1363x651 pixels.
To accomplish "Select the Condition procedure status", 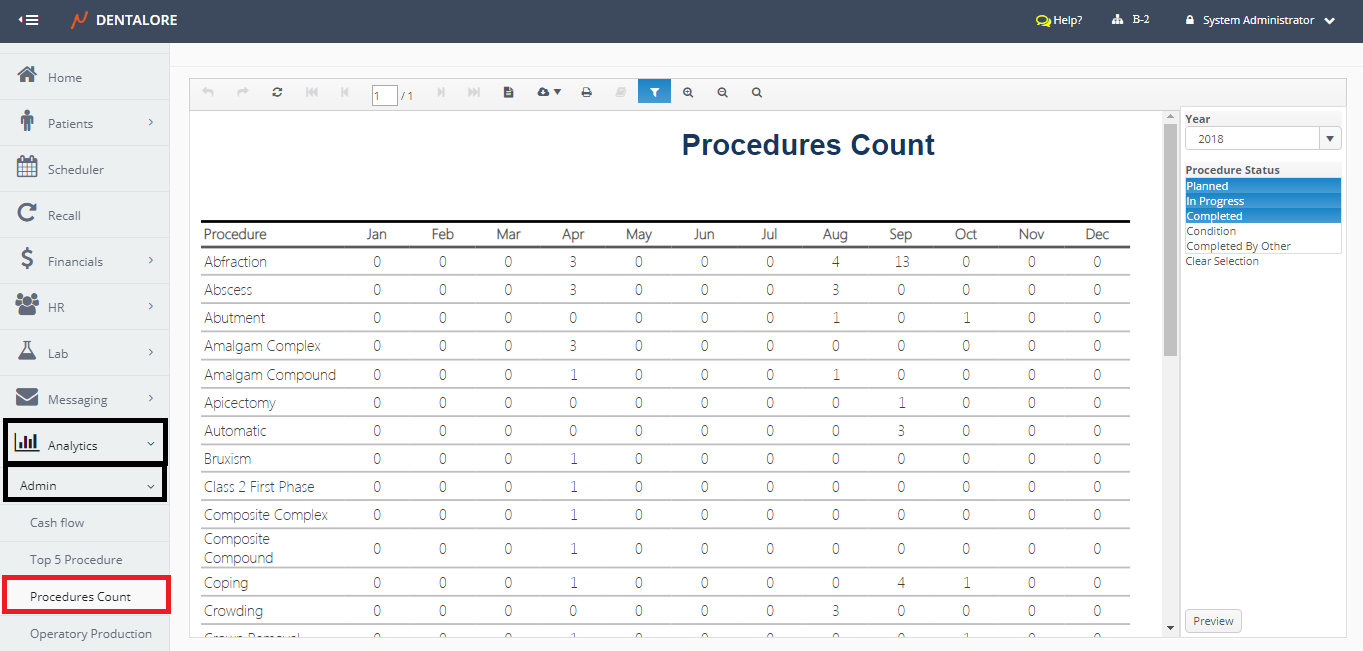I will [x=1211, y=231].
